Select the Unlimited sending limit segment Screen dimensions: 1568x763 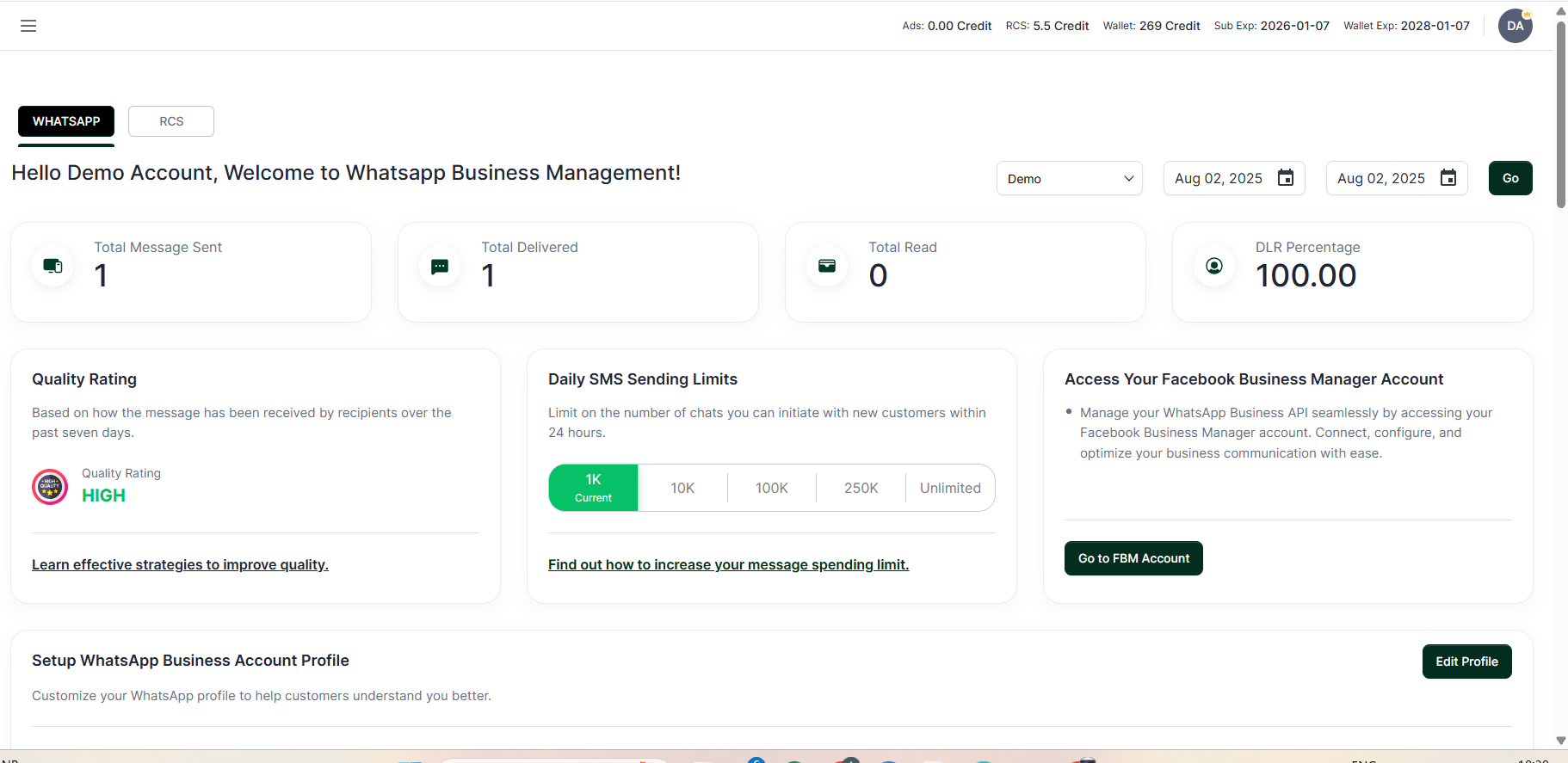[950, 488]
